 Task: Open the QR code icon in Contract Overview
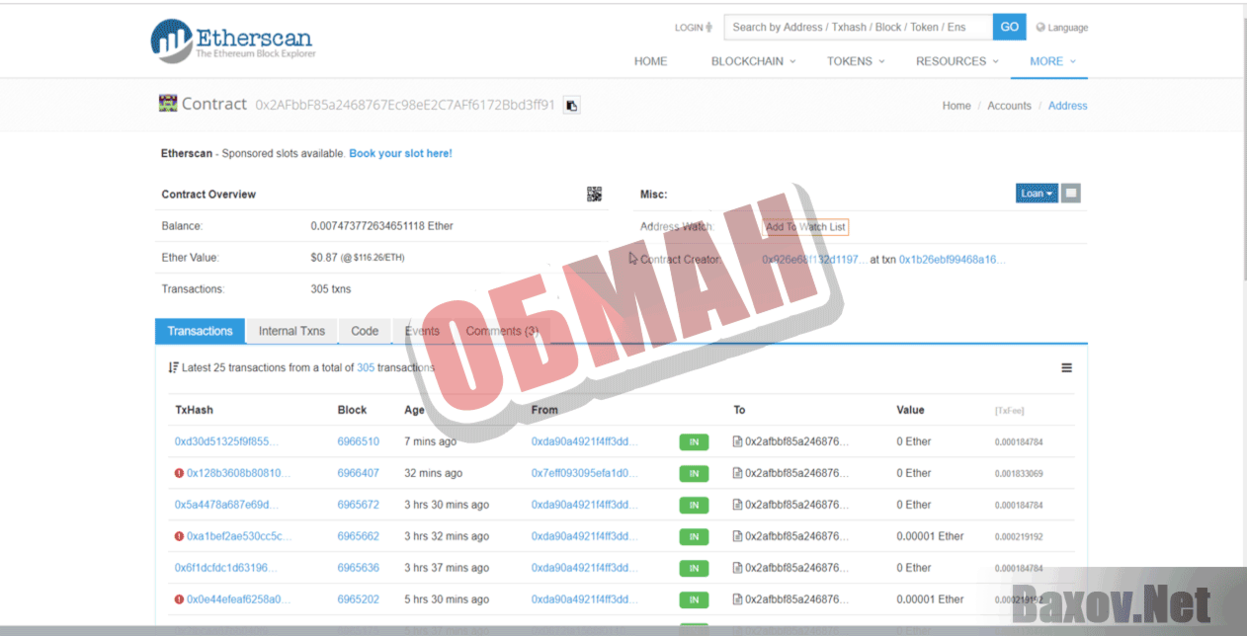[594, 194]
